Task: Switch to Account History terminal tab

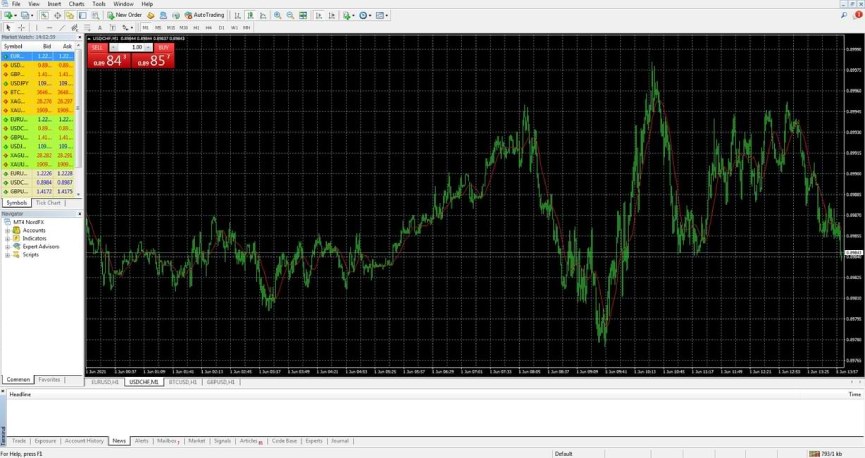Action: (x=84, y=441)
